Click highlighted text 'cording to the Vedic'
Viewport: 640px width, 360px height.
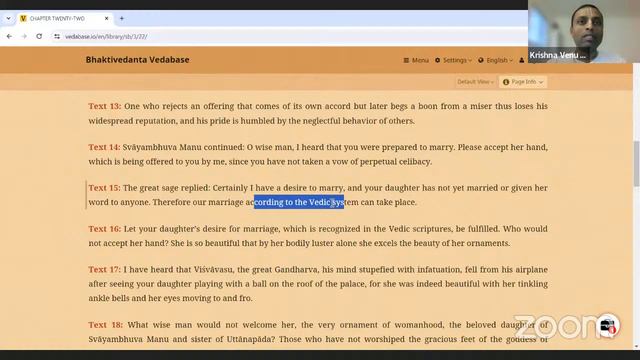(x=291, y=202)
